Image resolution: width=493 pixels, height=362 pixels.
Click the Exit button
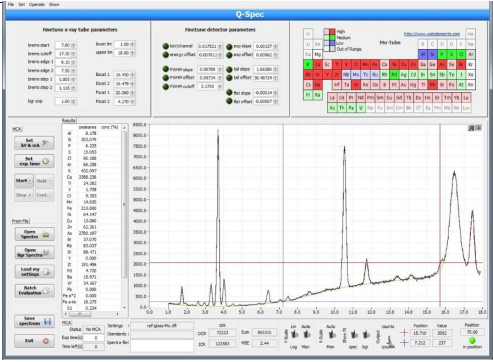(34, 341)
